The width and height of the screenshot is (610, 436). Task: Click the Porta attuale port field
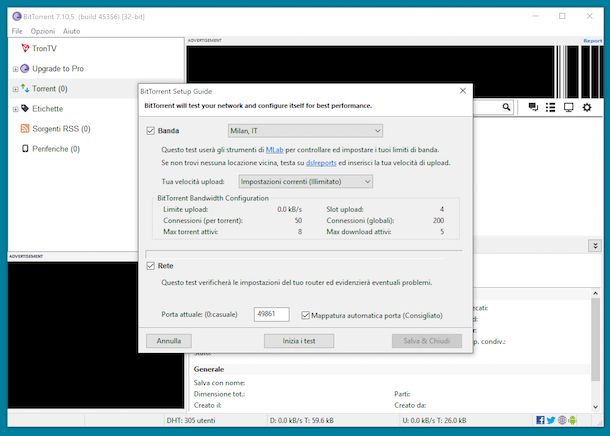(x=272, y=314)
